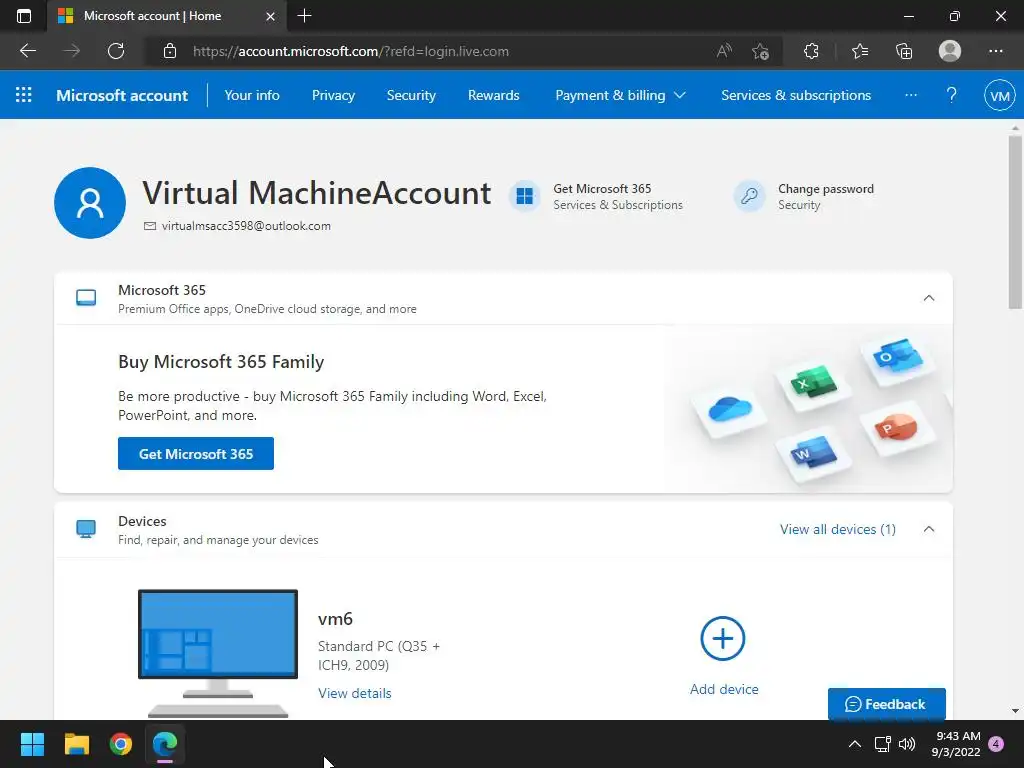
Task: Open the Windows Start menu
Action: pos(32,744)
